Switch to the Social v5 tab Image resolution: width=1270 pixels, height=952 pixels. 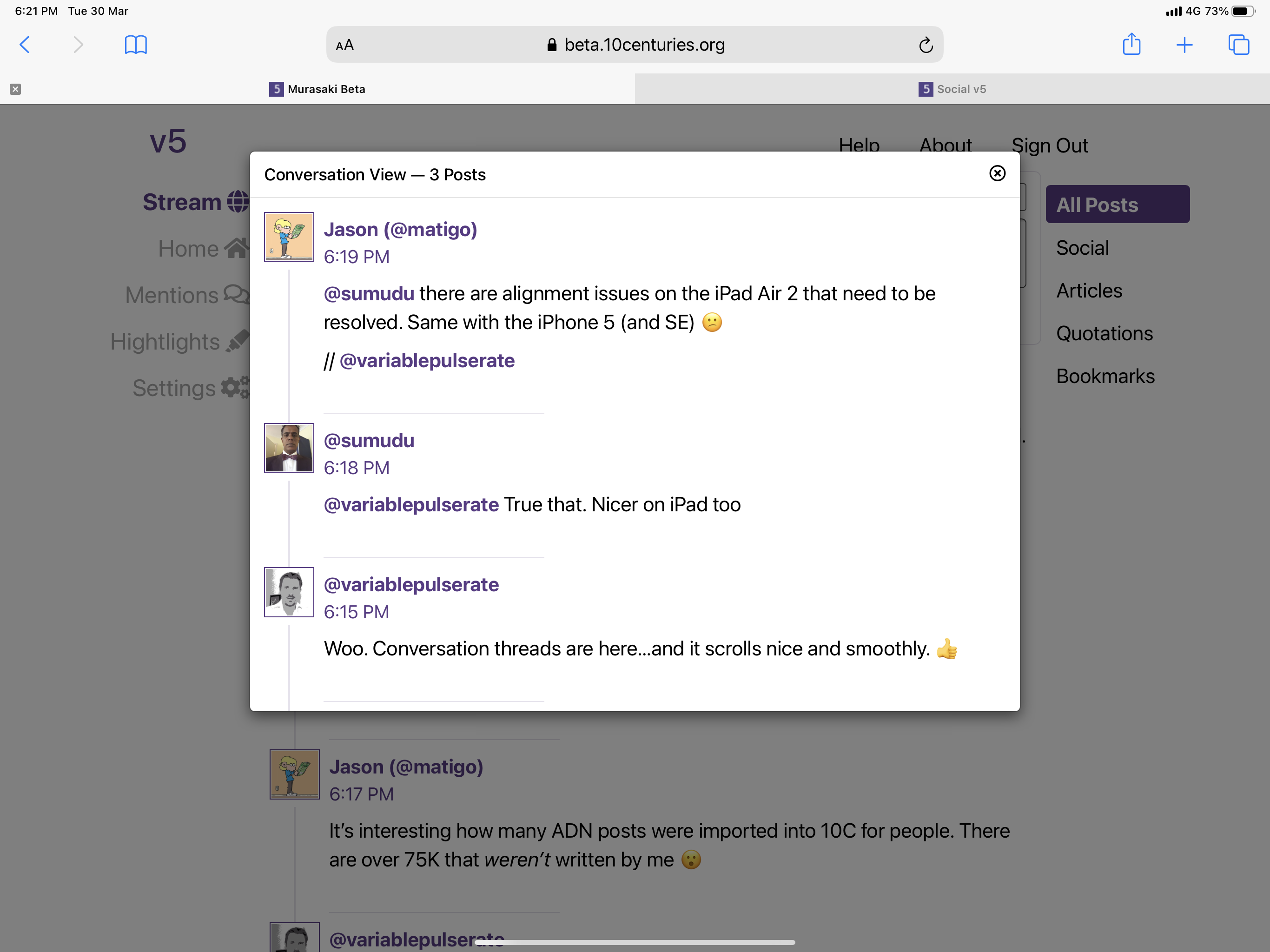[x=952, y=89]
